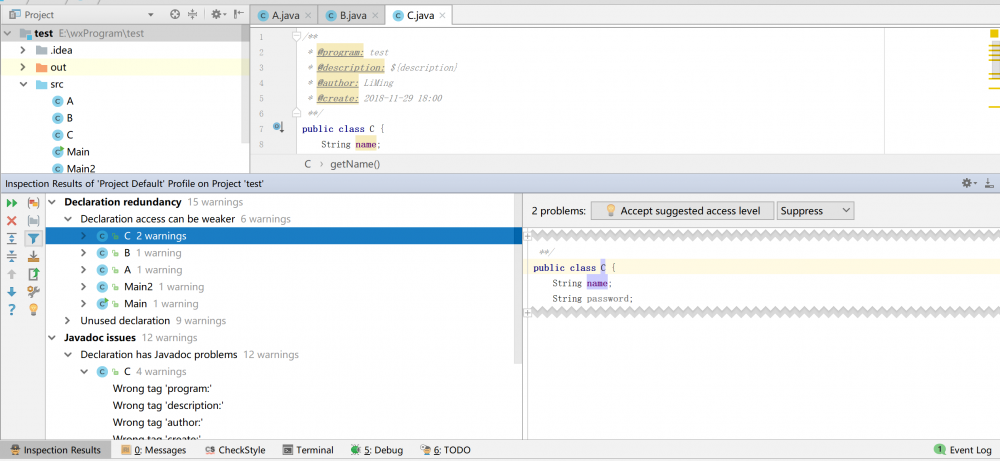Expand the folded region above the preview code
Image resolution: width=1000 pixels, height=461 pixels.
pyautogui.click(x=527, y=237)
